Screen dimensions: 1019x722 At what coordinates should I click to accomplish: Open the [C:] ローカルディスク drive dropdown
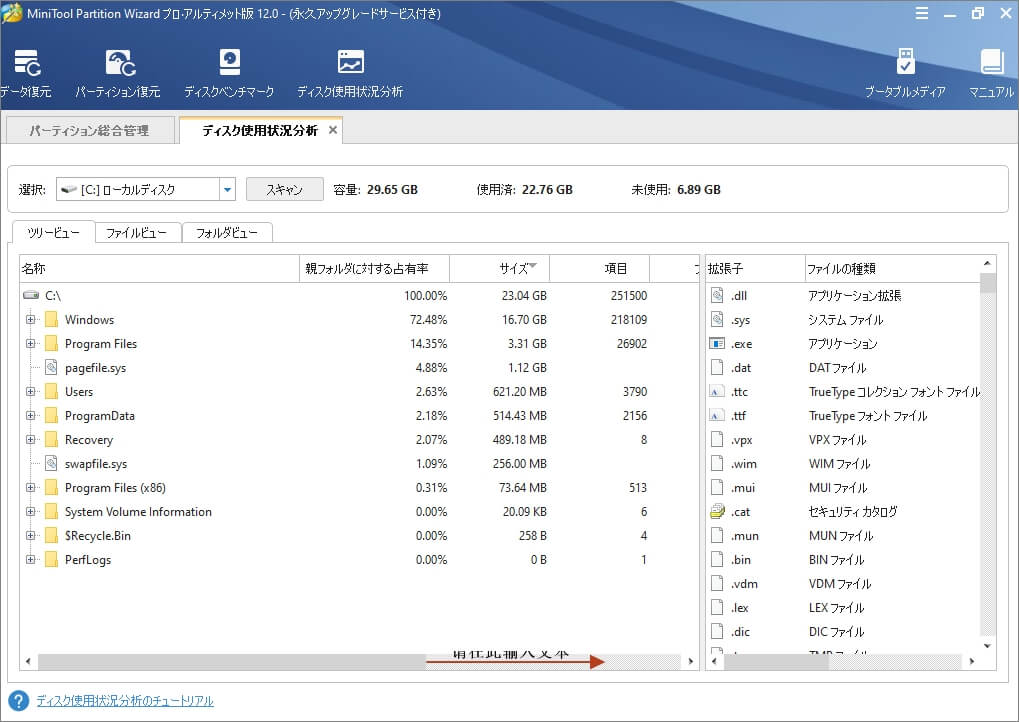(227, 190)
